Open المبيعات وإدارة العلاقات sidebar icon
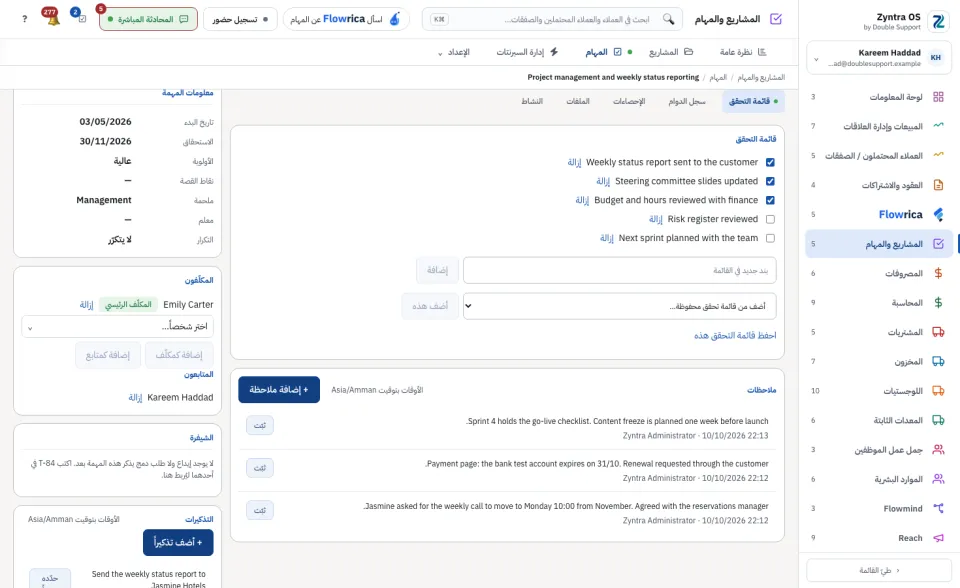 pos(938,126)
